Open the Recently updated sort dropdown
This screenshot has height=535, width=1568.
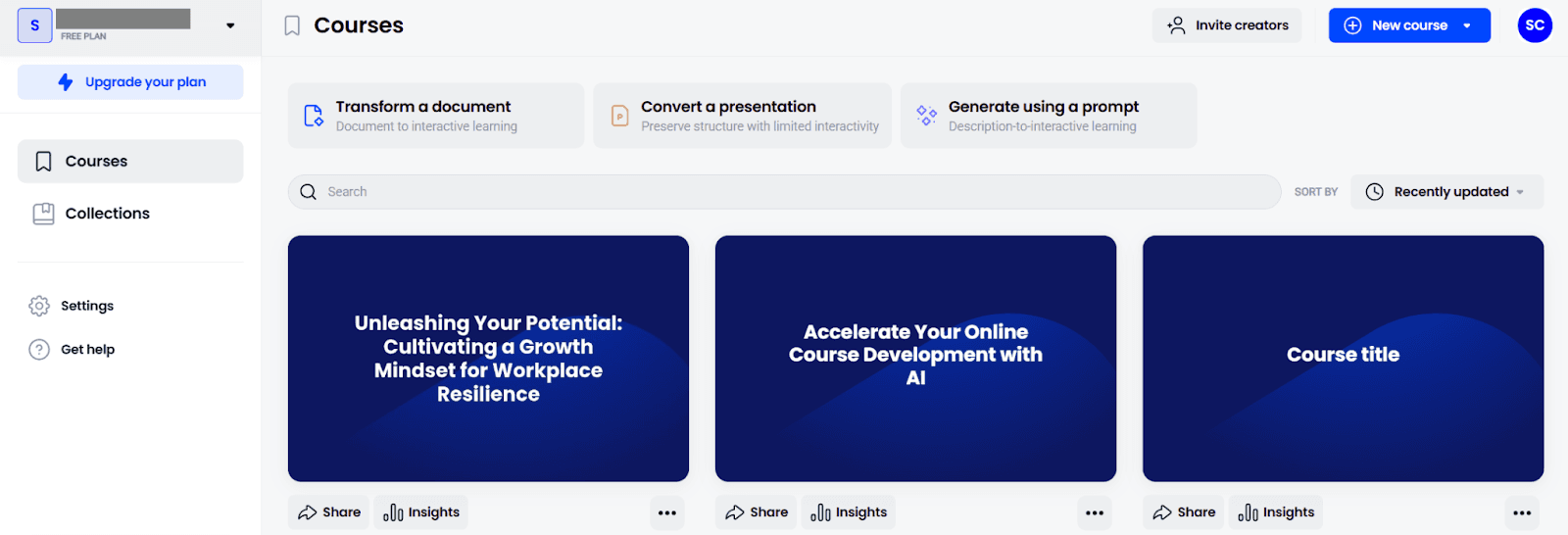click(1446, 192)
